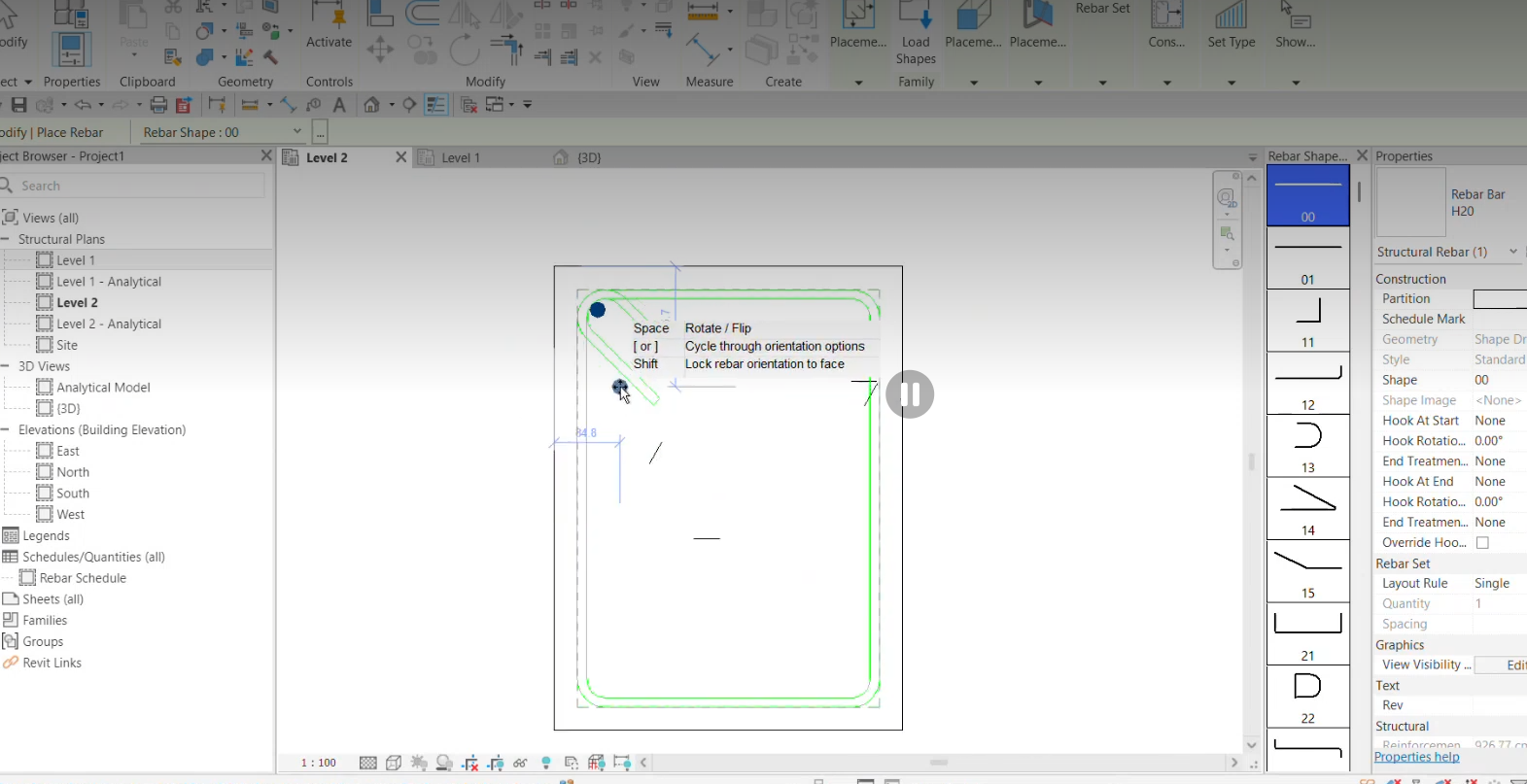Open the Analytical Model 3D view
Viewport: 1527px width, 784px height.
(x=103, y=388)
